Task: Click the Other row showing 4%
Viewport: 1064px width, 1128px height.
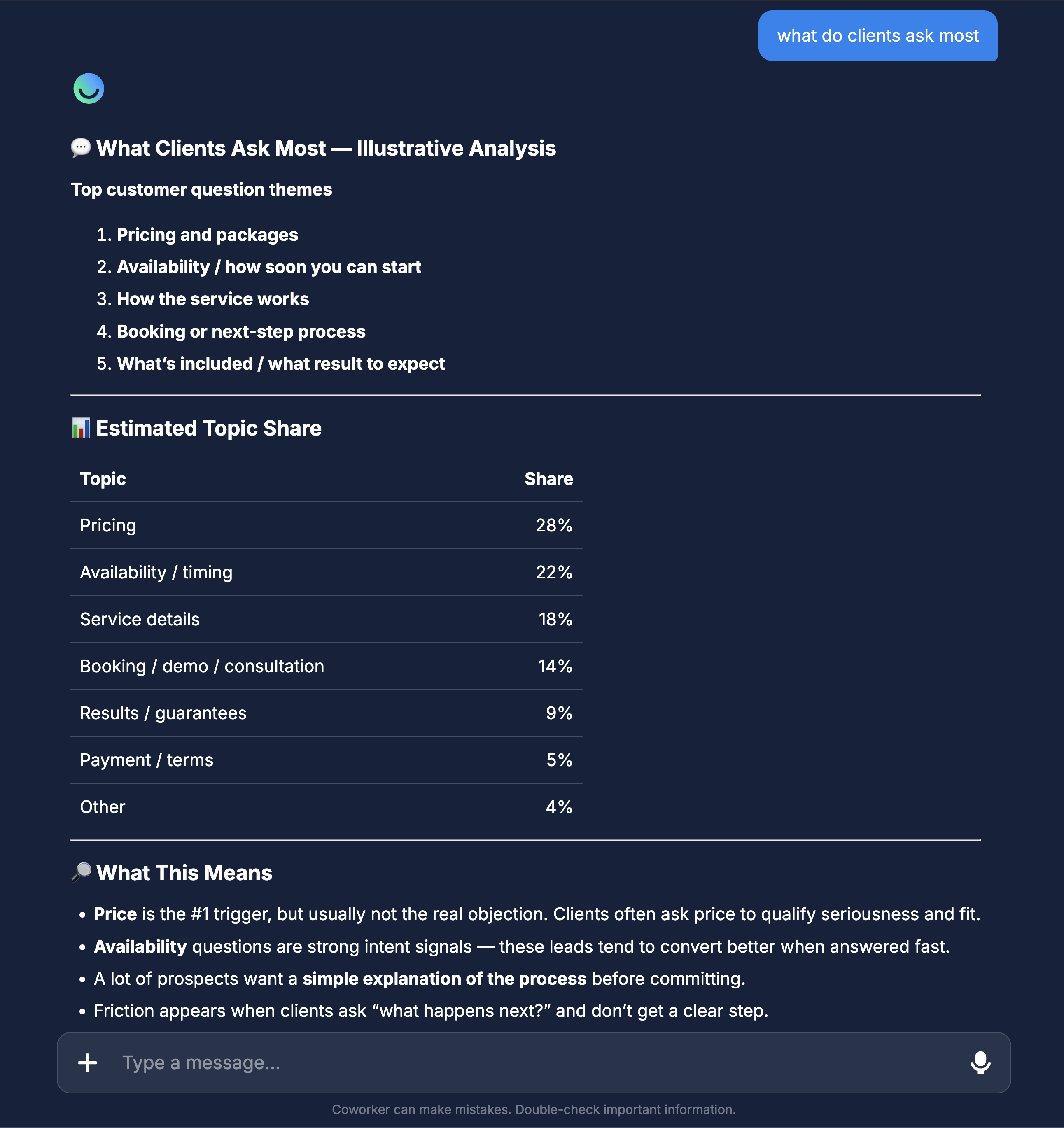Action: pyautogui.click(x=326, y=807)
